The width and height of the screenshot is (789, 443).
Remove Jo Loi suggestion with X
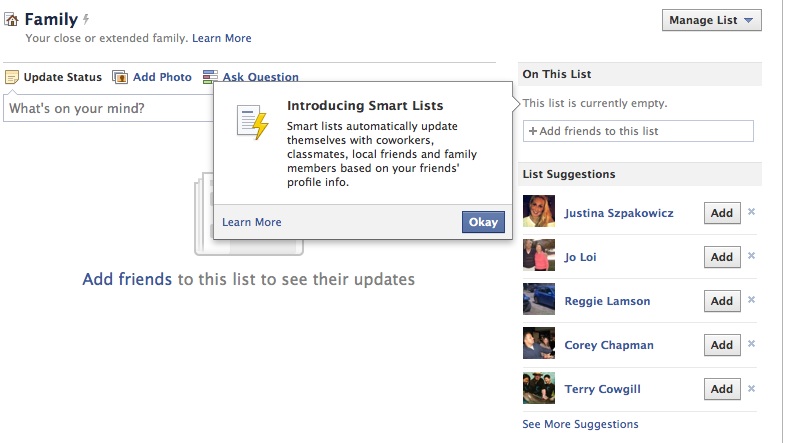(751, 256)
